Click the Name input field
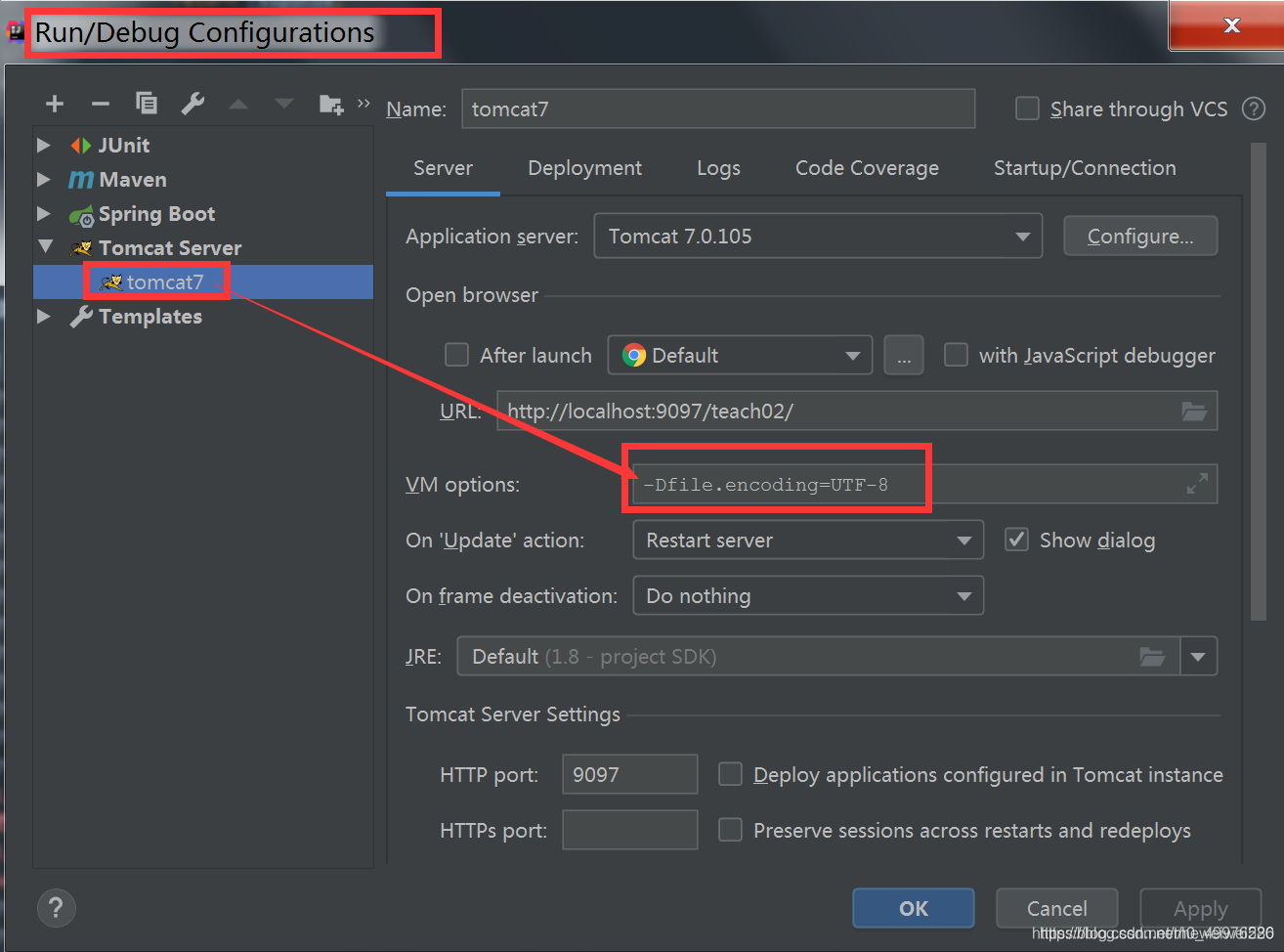The image size is (1284, 952). click(x=718, y=108)
